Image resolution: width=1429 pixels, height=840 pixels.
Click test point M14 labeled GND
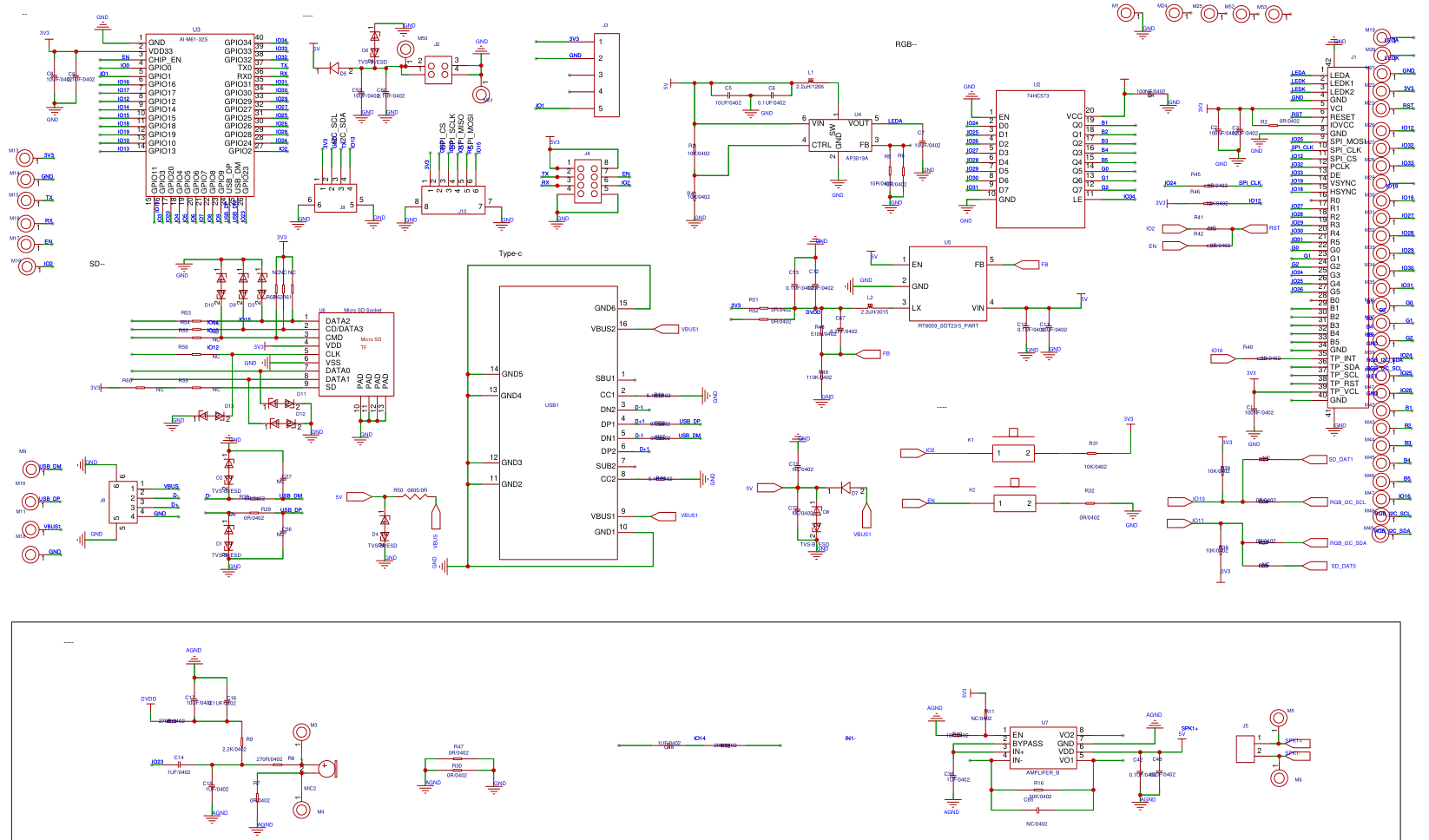(x=27, y=180)
